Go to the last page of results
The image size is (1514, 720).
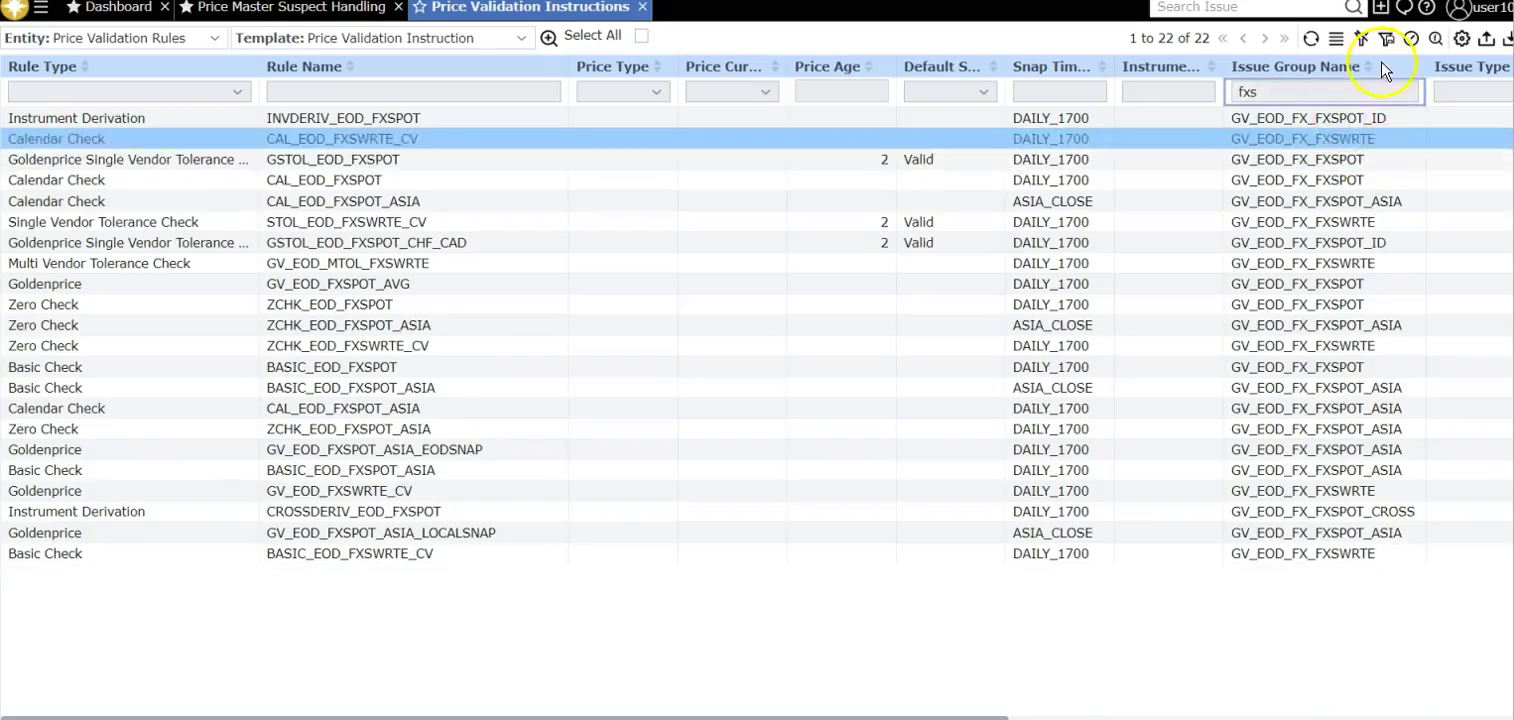[1285, 39]
